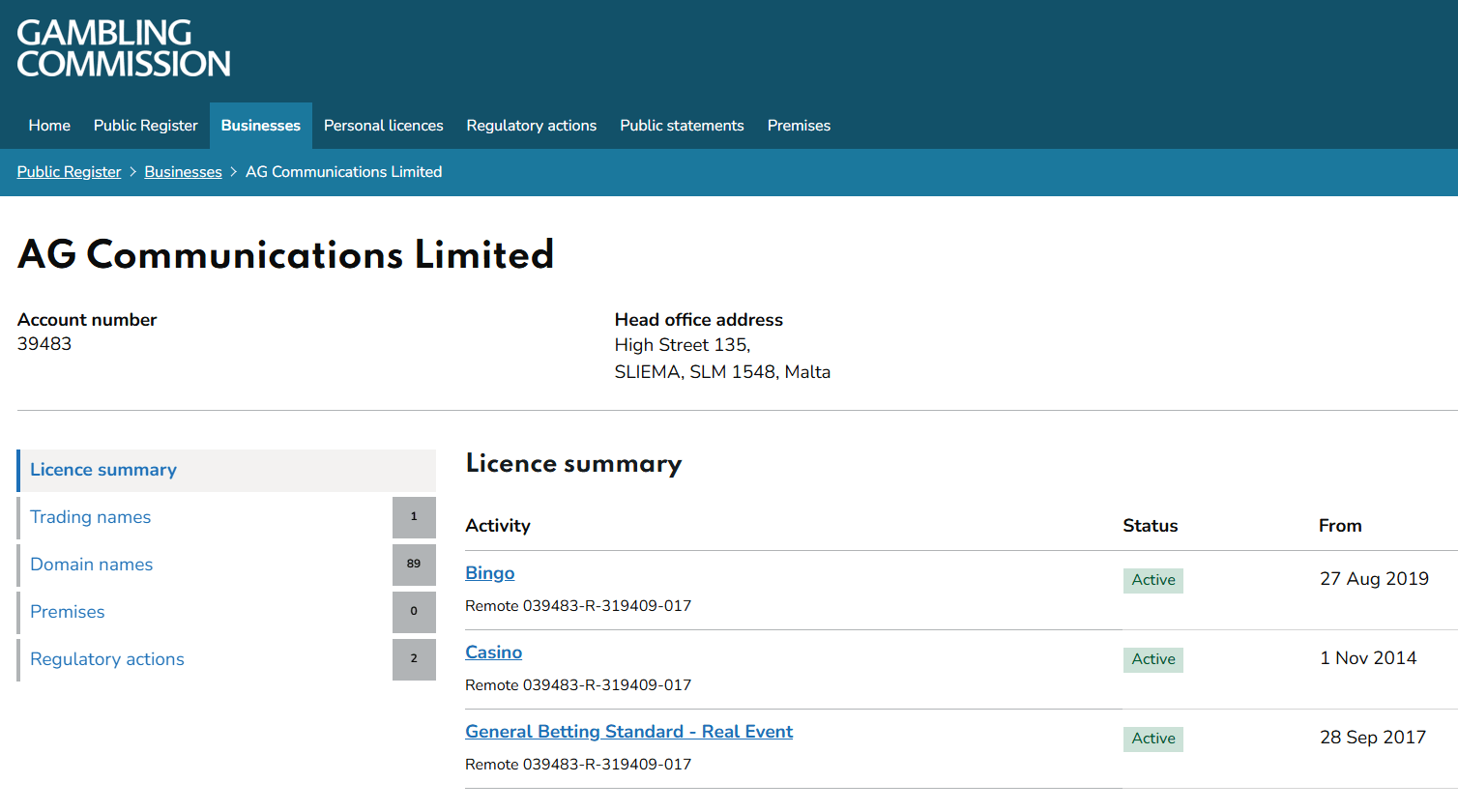
Task: Click the Premises count badge 0
Action: (x=414, y=612)
